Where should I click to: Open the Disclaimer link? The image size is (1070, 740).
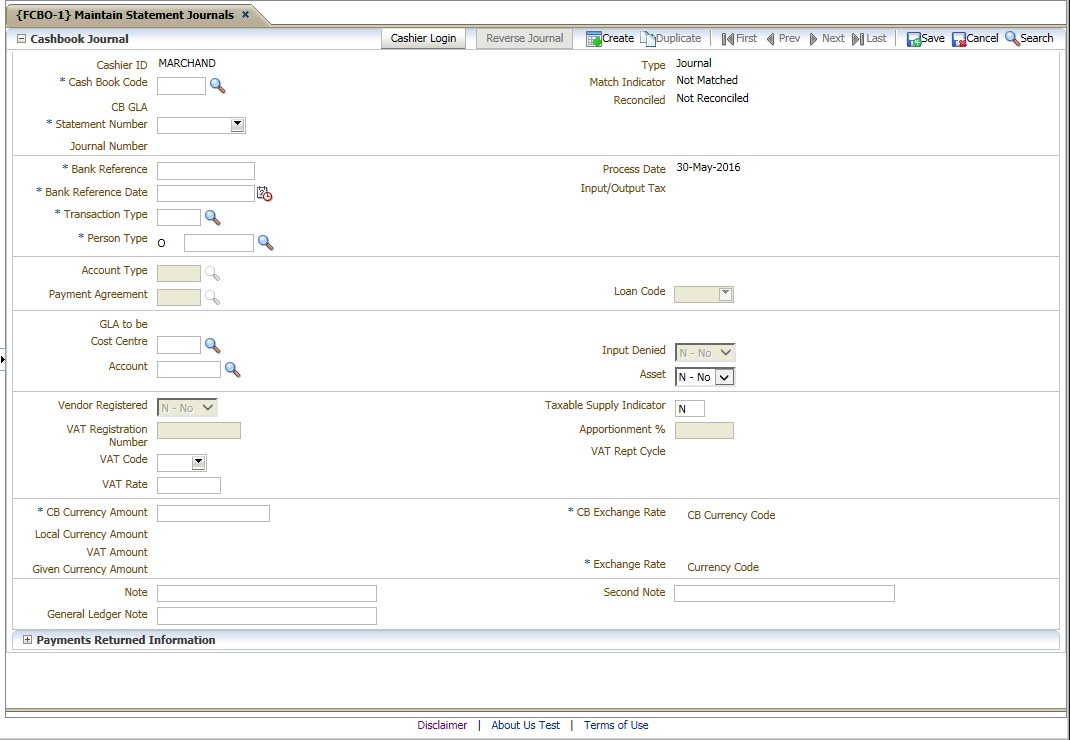[442, 725]
